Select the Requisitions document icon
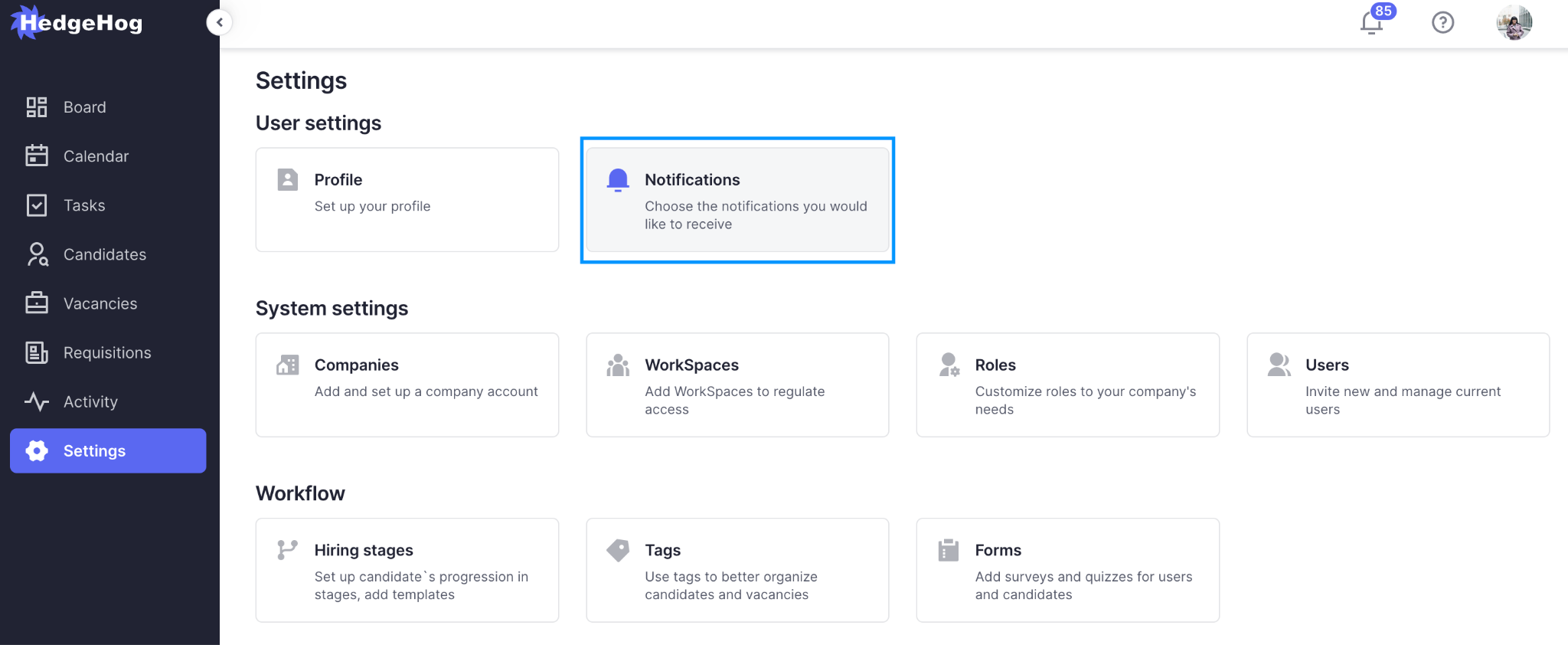 [36, 352]
